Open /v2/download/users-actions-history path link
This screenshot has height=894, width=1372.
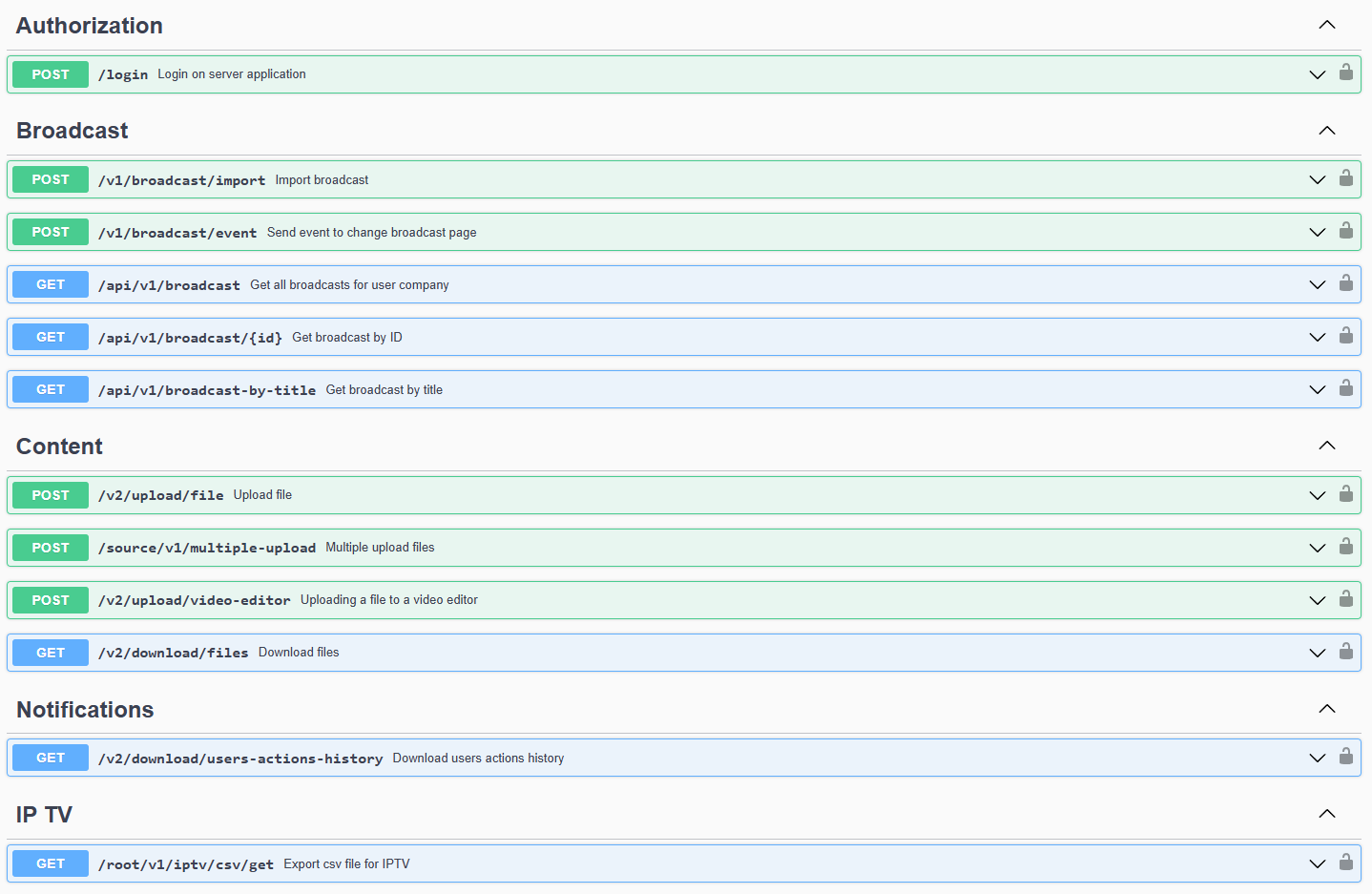click(x=240, y=759)
